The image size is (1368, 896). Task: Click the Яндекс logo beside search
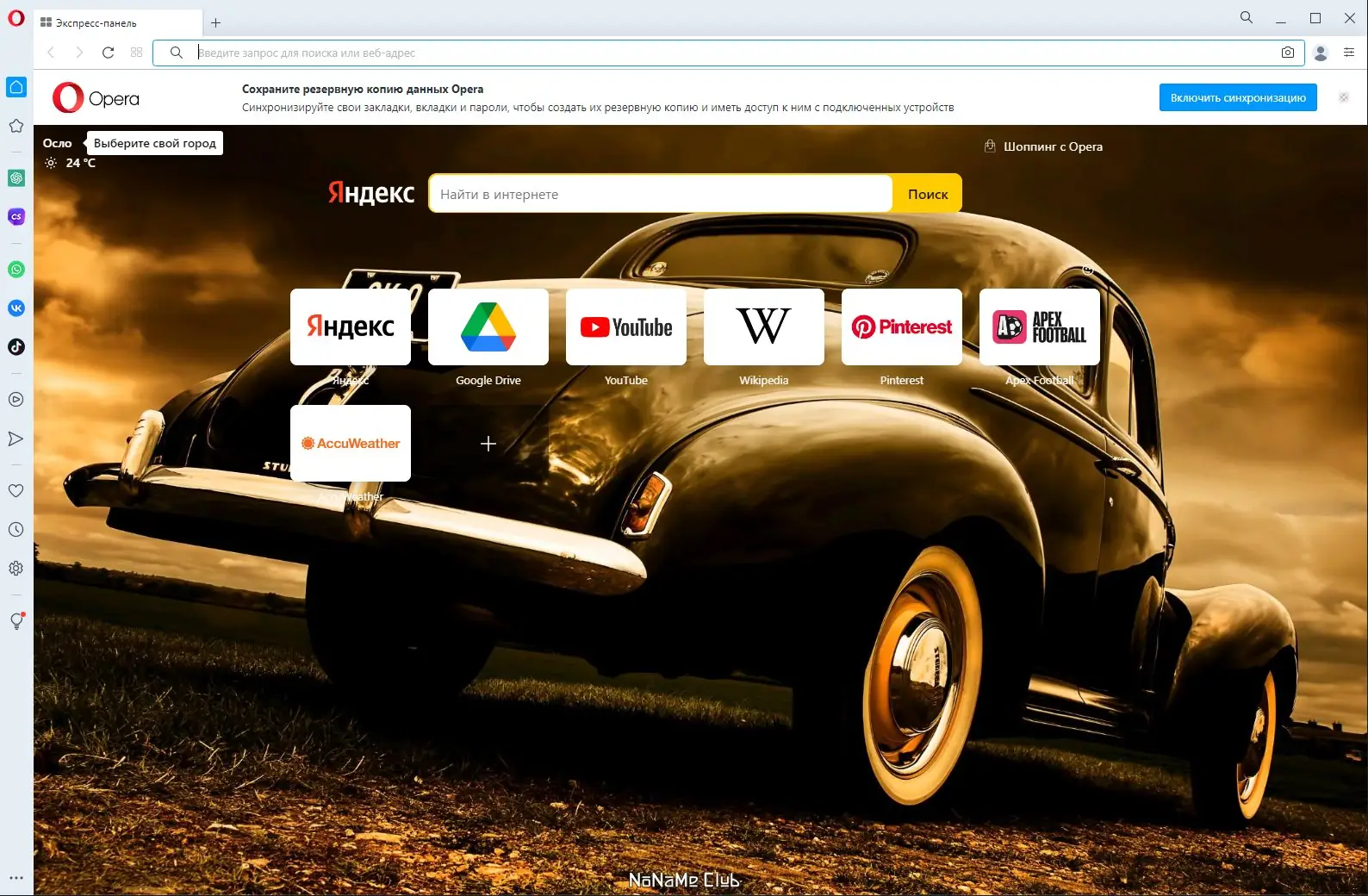point(371,193)
